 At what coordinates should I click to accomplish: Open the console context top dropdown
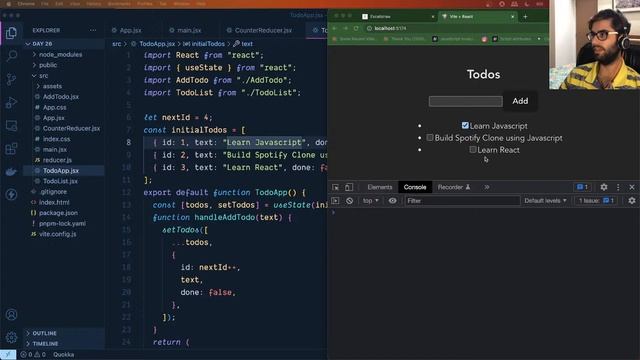371,201
